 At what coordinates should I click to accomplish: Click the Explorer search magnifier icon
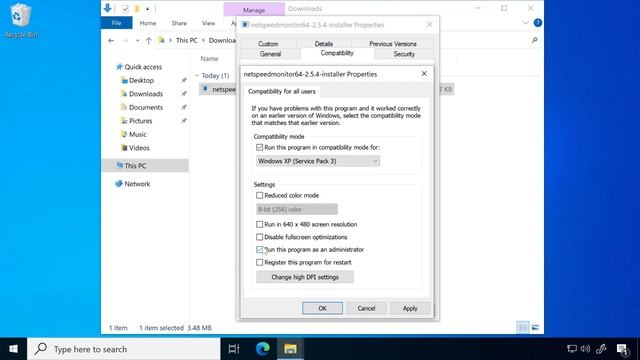[x=534, y=40]
